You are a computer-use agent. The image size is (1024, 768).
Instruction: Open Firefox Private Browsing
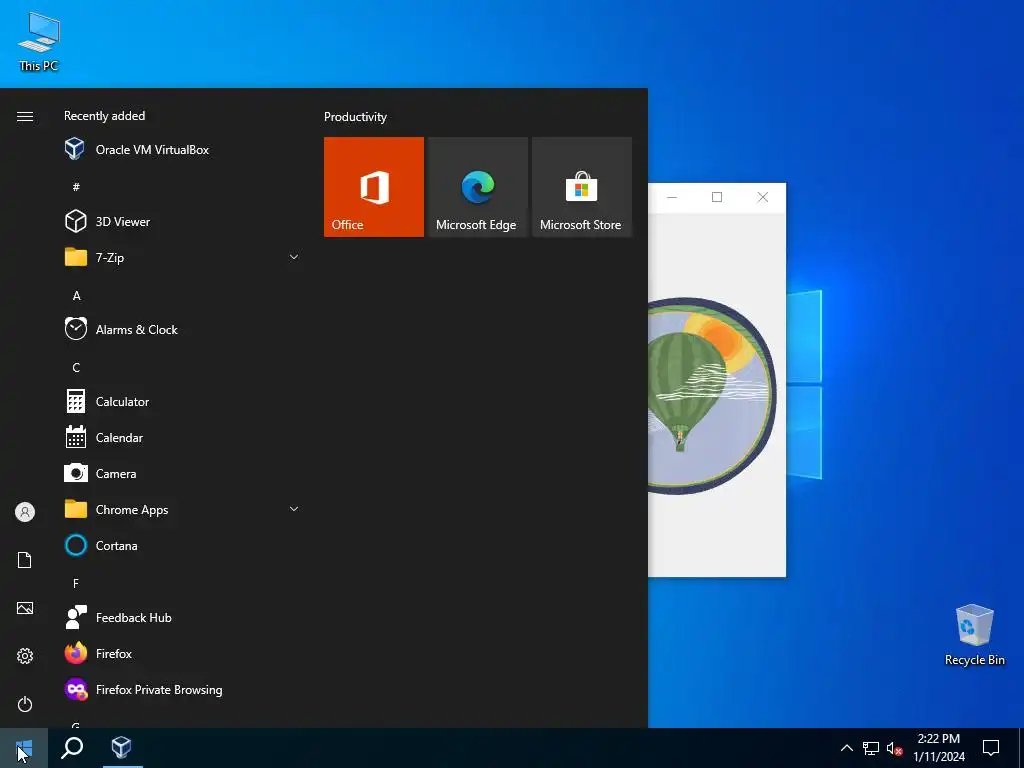pyautogui.click(x=182, y=690)
